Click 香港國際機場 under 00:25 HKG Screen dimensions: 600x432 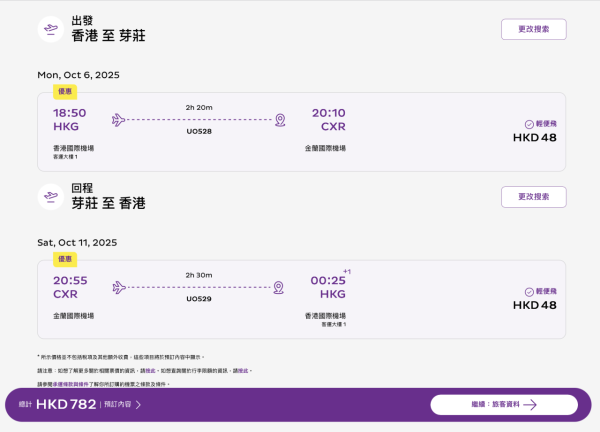(x=325, y=316)
